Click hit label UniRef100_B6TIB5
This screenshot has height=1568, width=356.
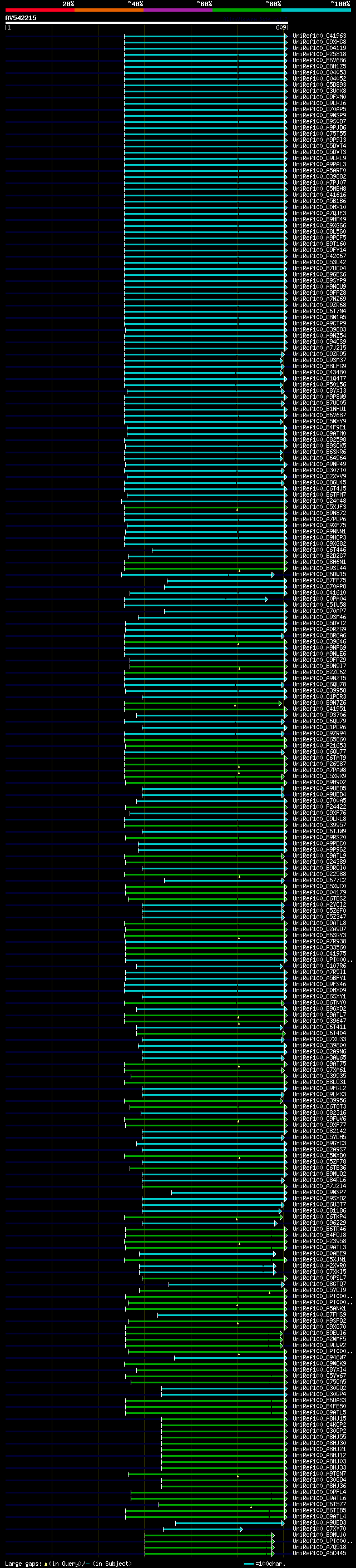[319, 1510]
